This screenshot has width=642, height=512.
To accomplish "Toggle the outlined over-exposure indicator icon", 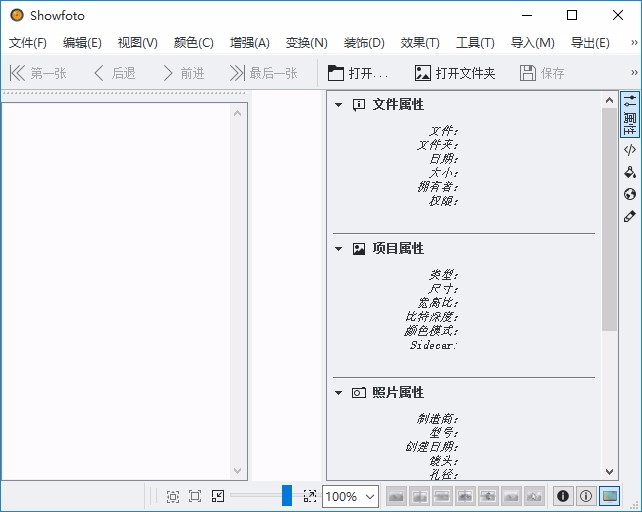I will tap(586, 496).
